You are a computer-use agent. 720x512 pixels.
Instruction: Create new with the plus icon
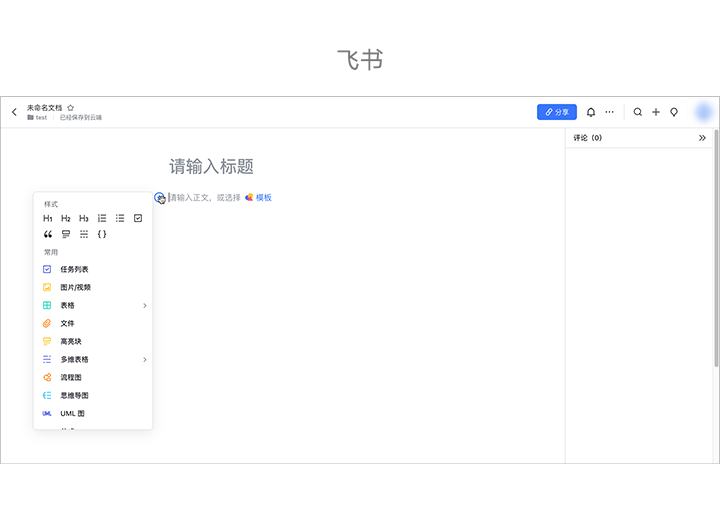point(656,112)
